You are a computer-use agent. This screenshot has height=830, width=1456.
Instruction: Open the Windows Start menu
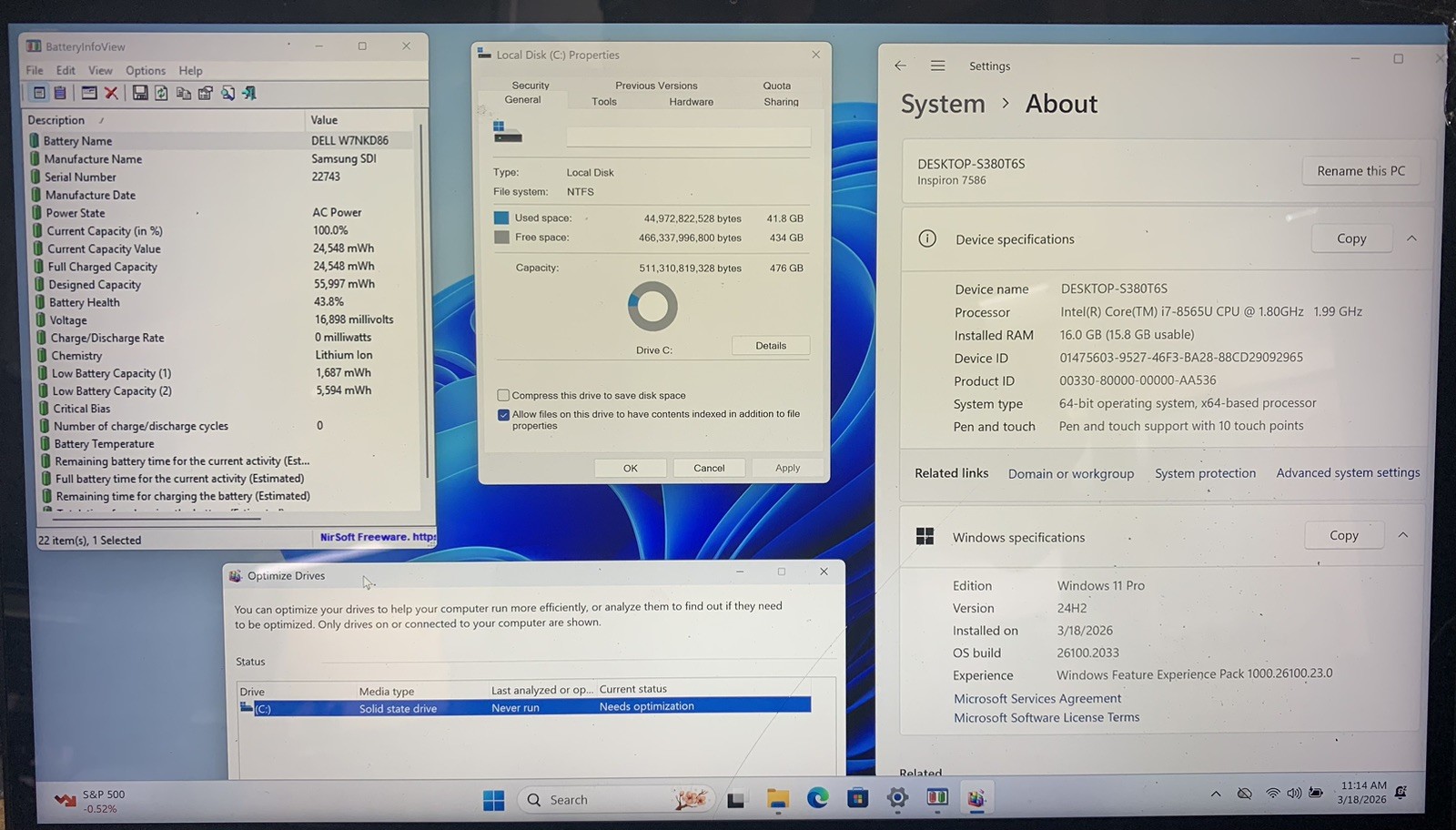point(493,800)
